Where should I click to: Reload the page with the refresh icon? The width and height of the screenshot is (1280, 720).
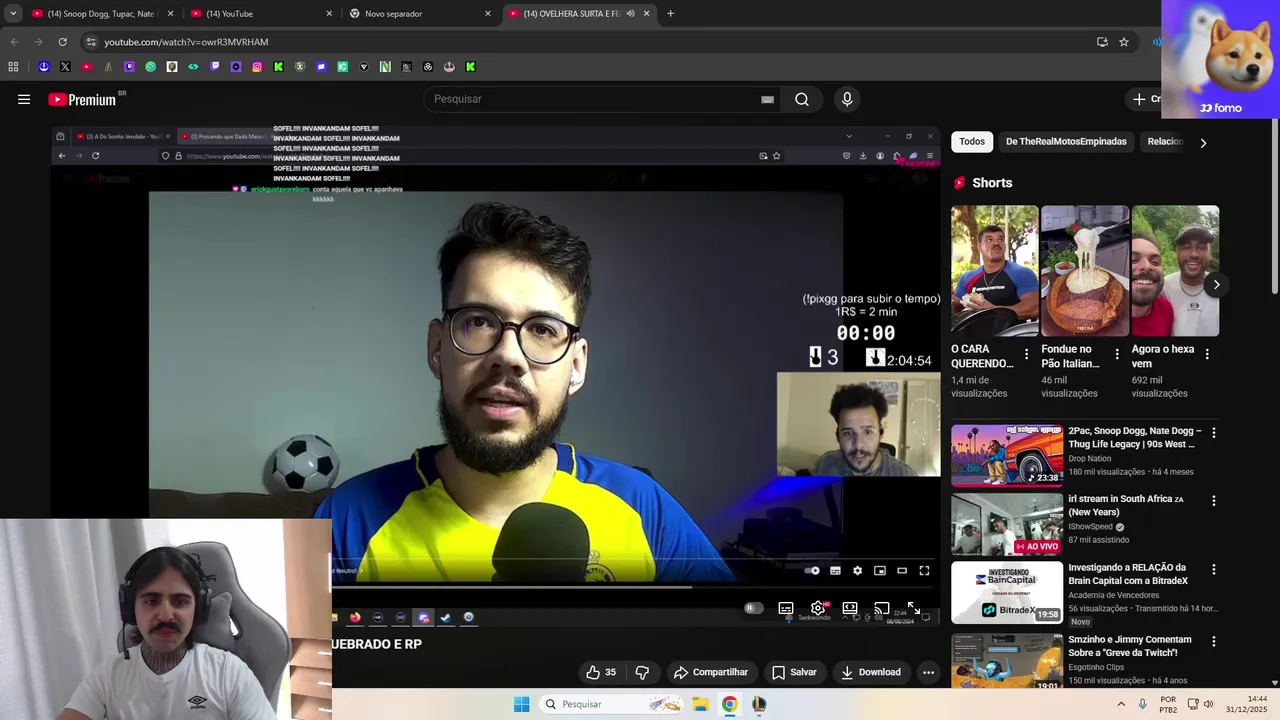click(62, 42)
